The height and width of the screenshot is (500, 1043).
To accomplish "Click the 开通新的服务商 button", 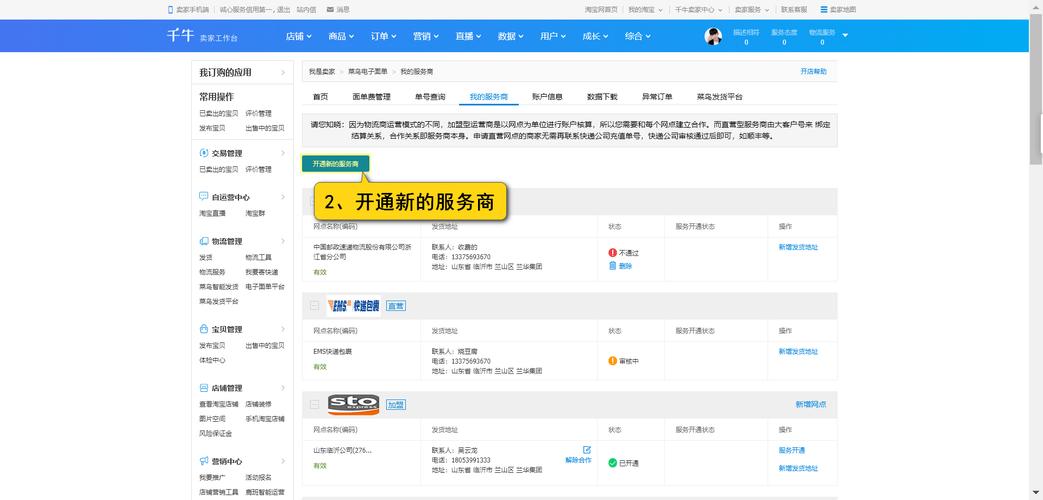I will (x=335, y=163).
